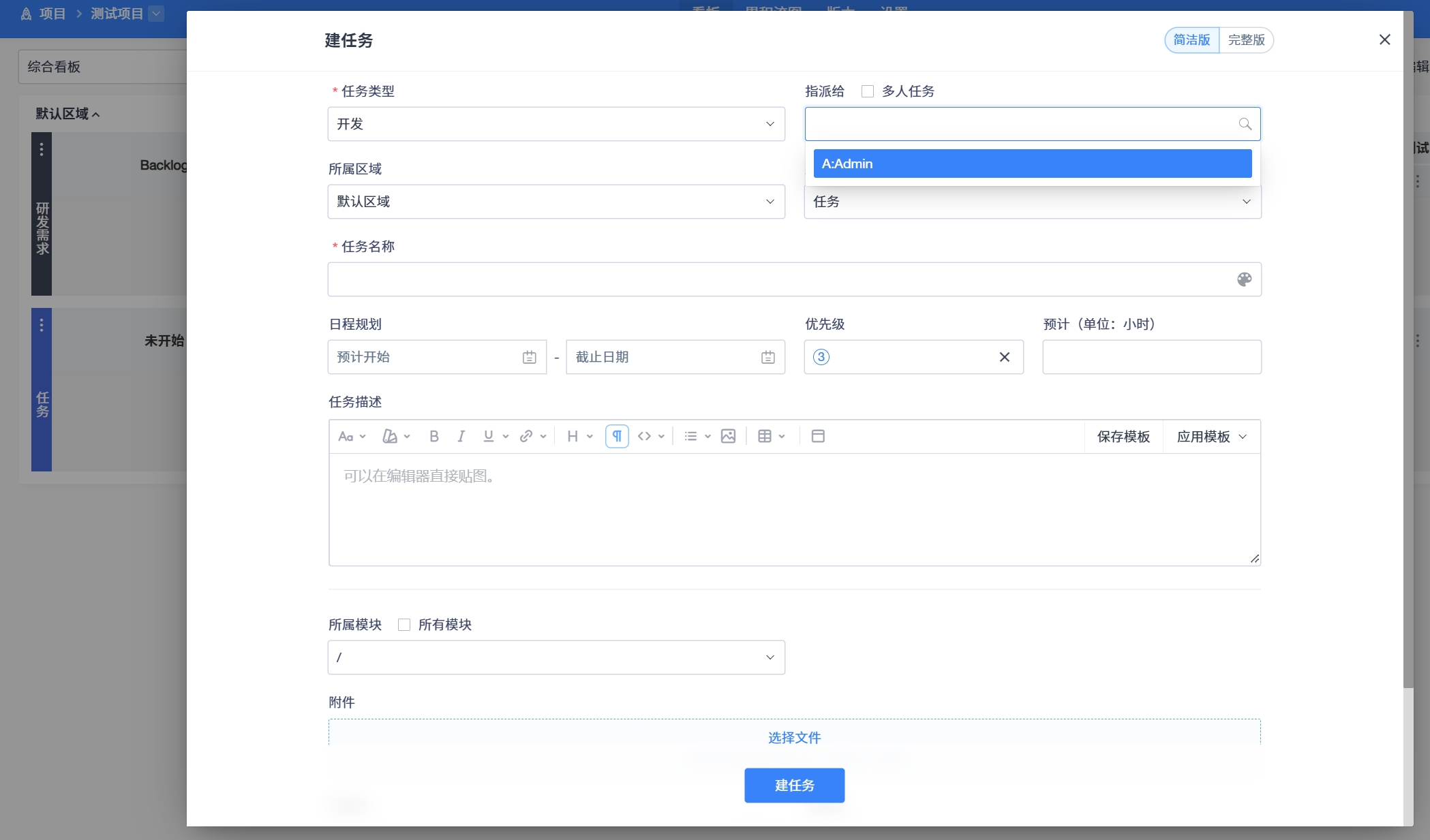Open the task name color palette
1430x840 pixels.
click(1244, 279)
